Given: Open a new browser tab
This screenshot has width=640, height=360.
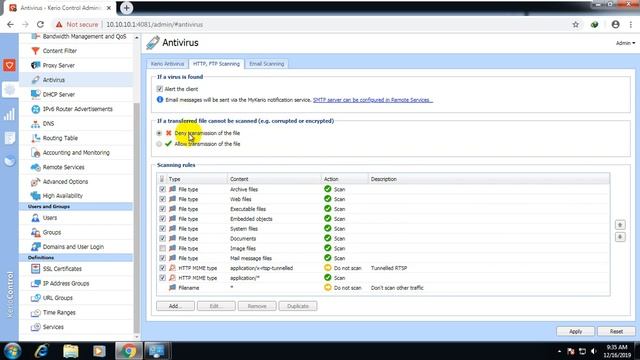Looking at the screenshot, I should pyautogui.click(x=127, y=8).
